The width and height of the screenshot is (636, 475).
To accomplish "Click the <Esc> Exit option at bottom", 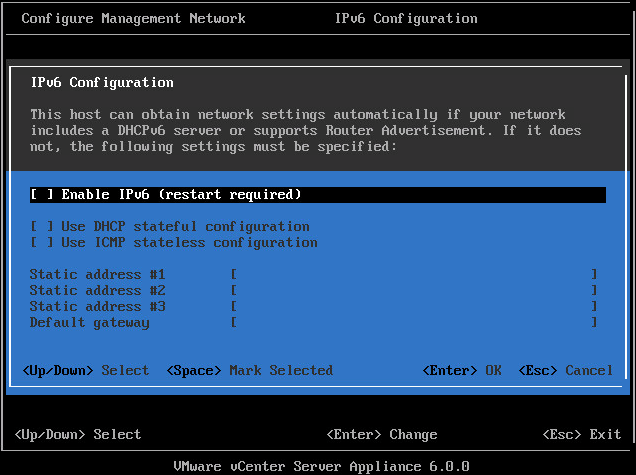I will pyautogui.click(x=582, y=434).
